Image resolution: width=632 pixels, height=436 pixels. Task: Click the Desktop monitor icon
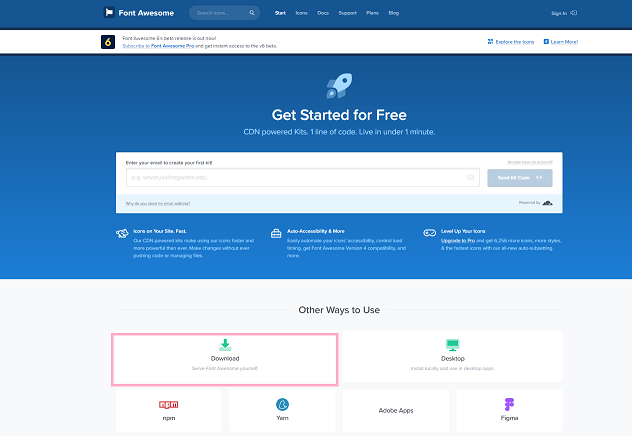pyautogui.click(x=453, y=345)
